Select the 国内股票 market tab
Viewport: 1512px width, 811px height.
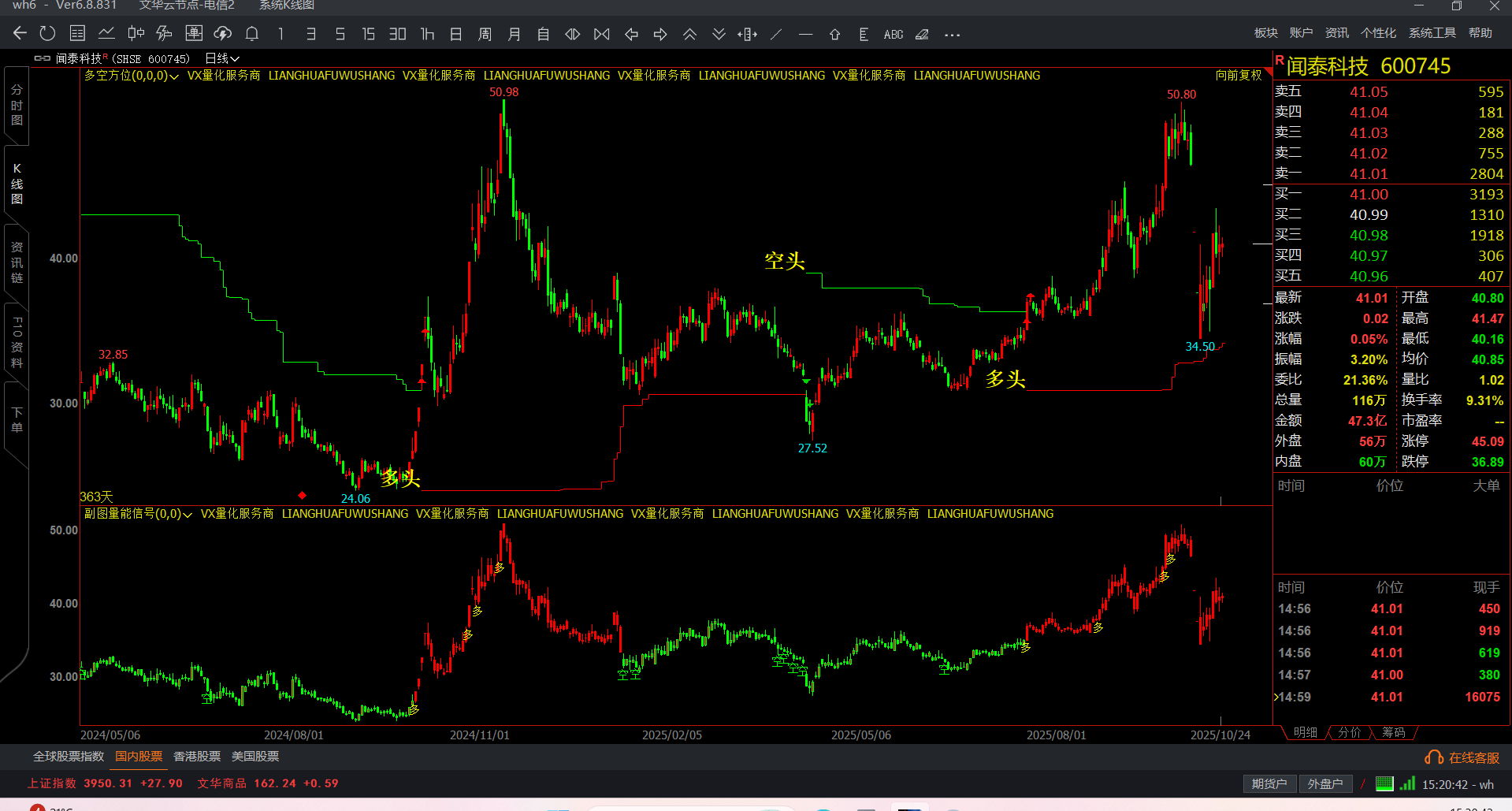click(x=139, y=757)
